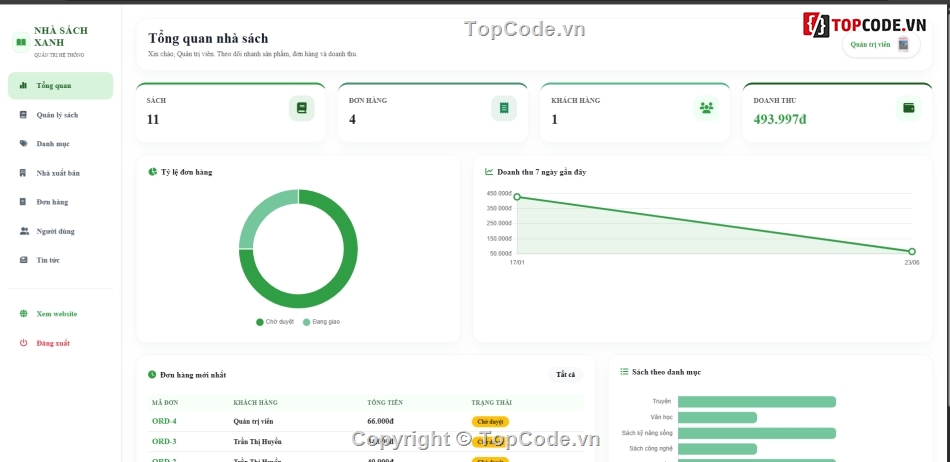Click the Tổng quan bar-chart icon in sidebar
Screen dimensions: 950x462
pyautogui.click(x=23, y=85)
